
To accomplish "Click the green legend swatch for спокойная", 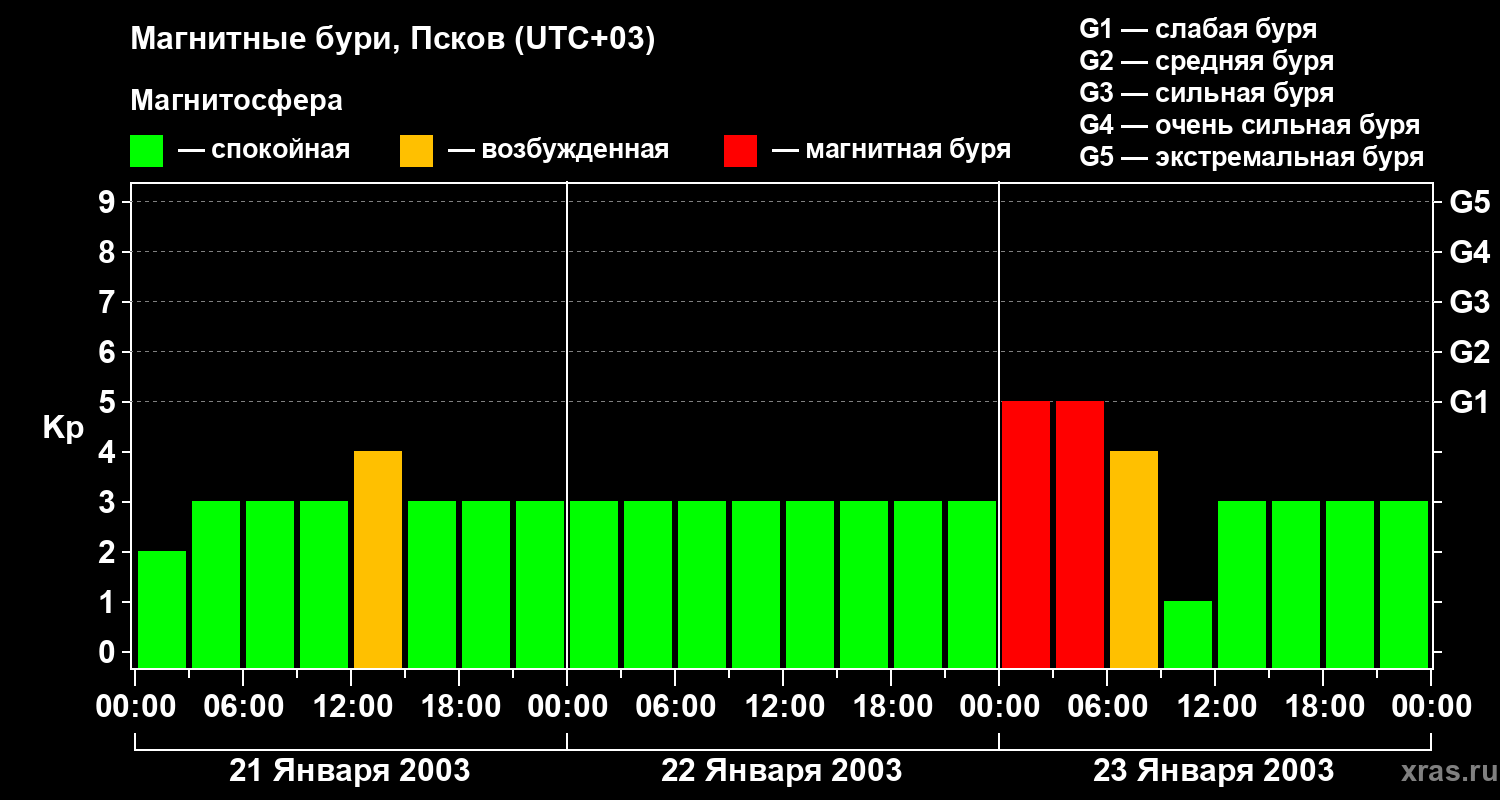I will 146,151.
